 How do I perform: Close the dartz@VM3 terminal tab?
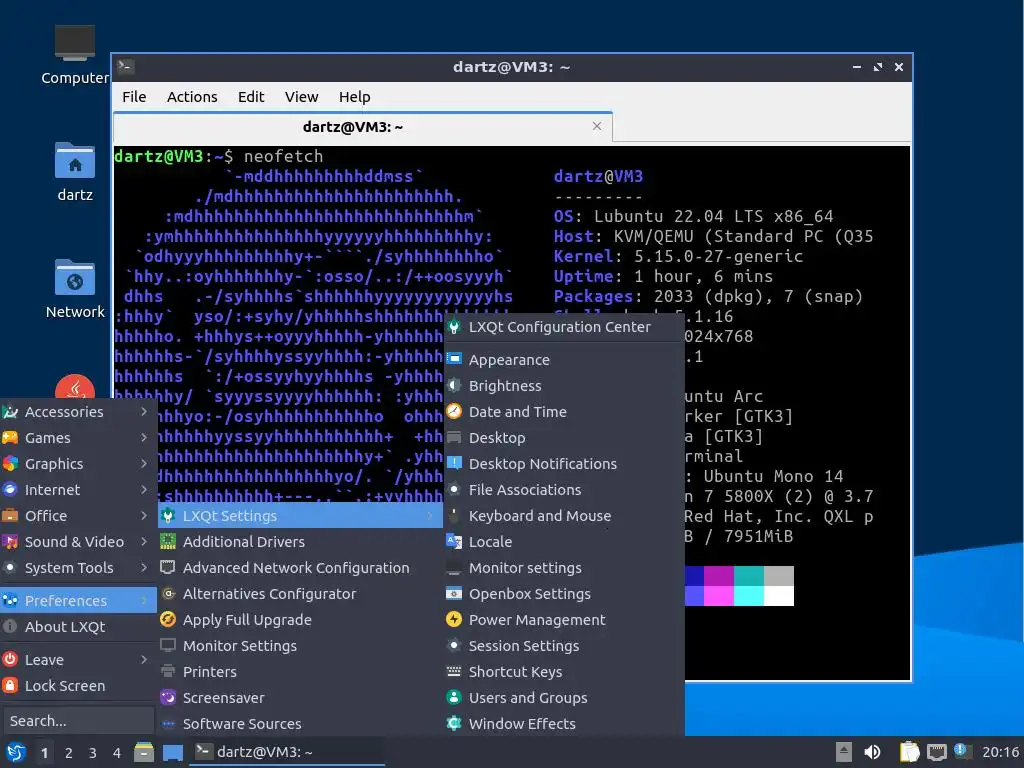(x=597, y=126)
